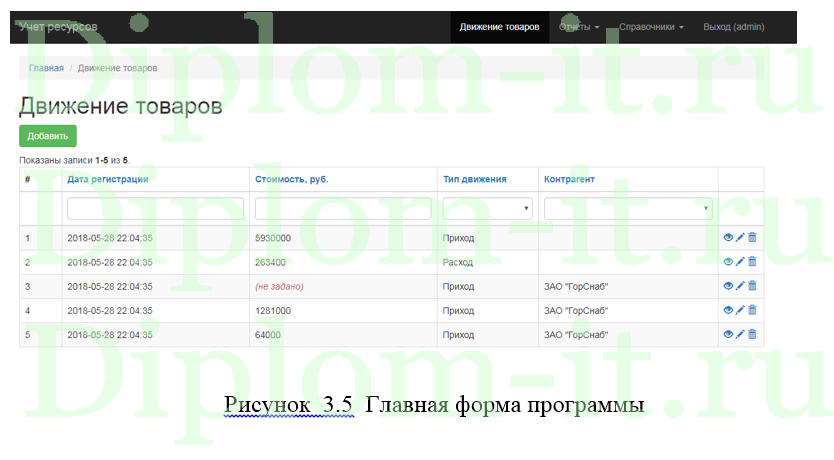The image size is (834, 460).
Task: Log out via Выход (admin)
Action: tap(733, 27)
